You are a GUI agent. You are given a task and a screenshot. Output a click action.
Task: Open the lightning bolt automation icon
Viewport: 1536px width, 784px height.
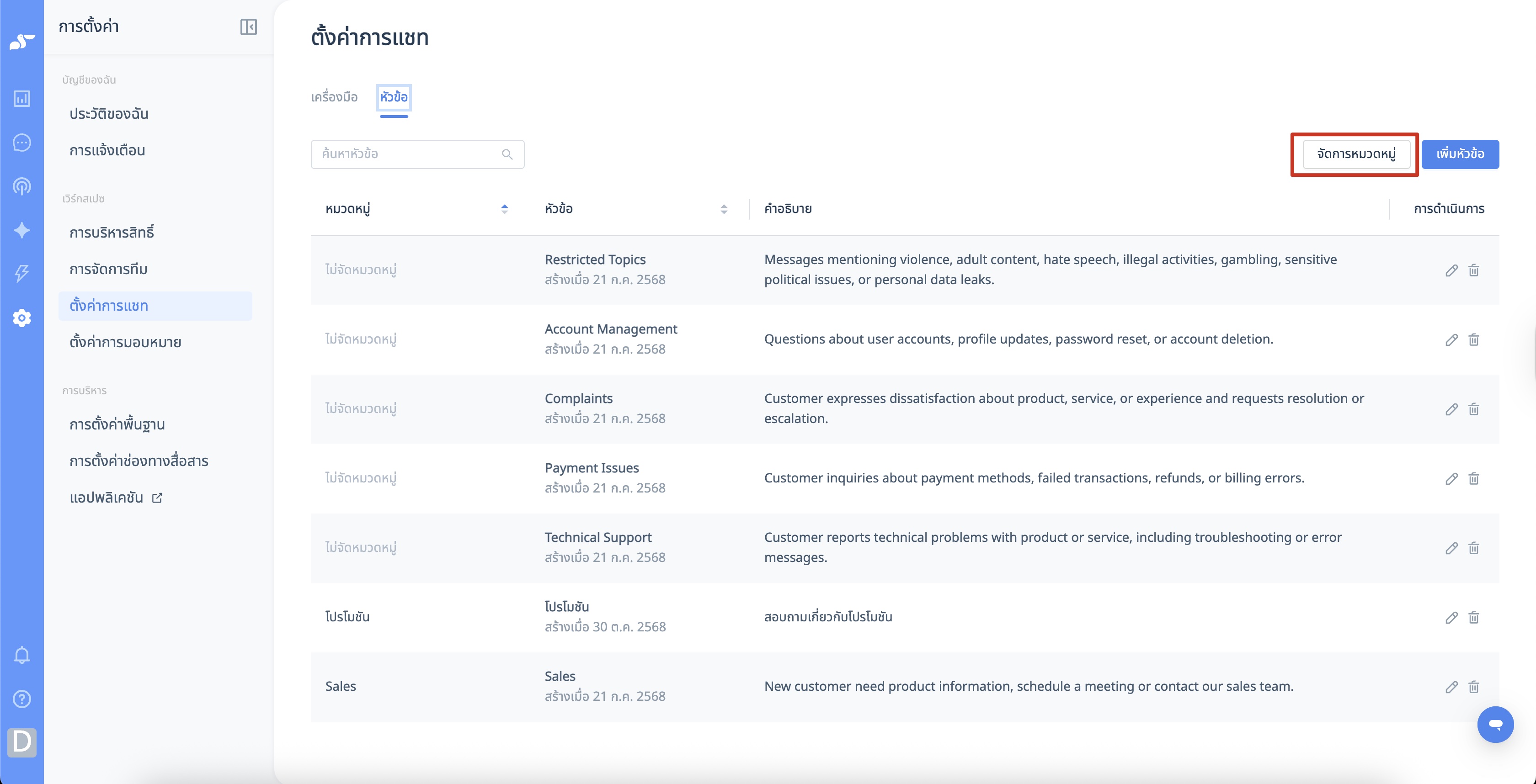point(22,274)
